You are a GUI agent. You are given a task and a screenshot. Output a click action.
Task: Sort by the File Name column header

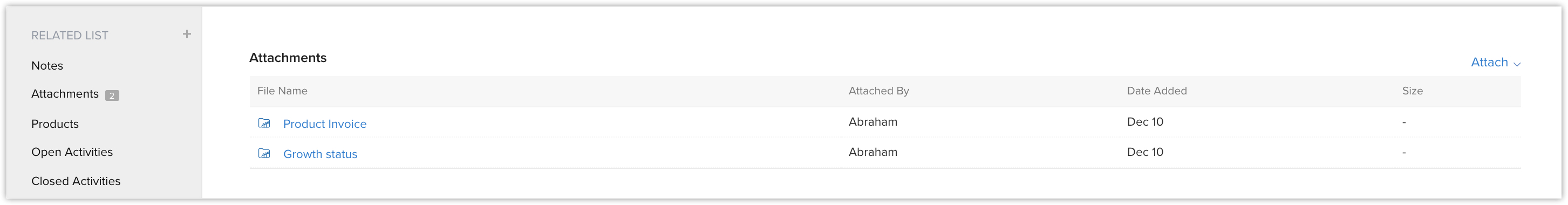point(282,91)
